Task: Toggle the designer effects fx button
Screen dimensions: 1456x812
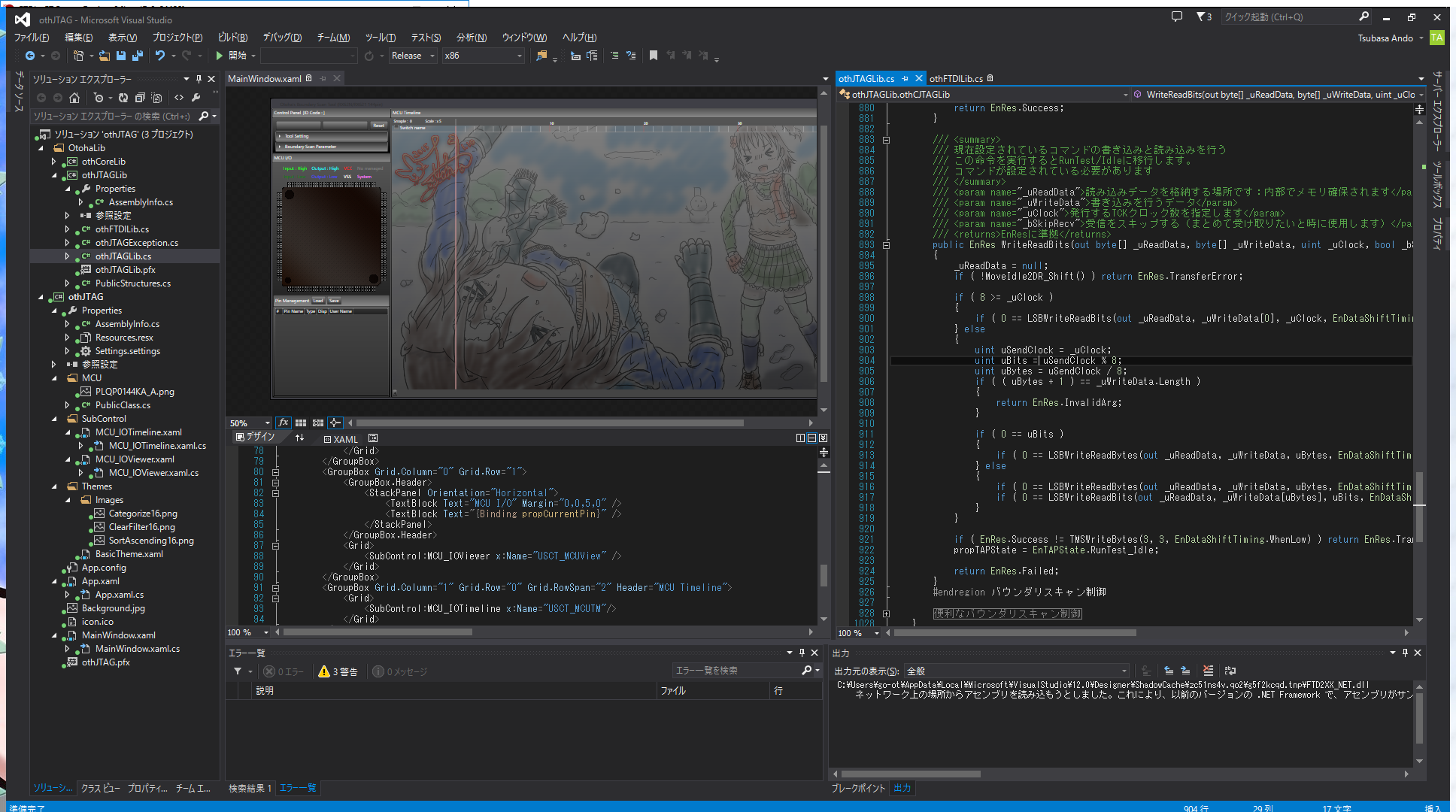Action: (284, 423)
